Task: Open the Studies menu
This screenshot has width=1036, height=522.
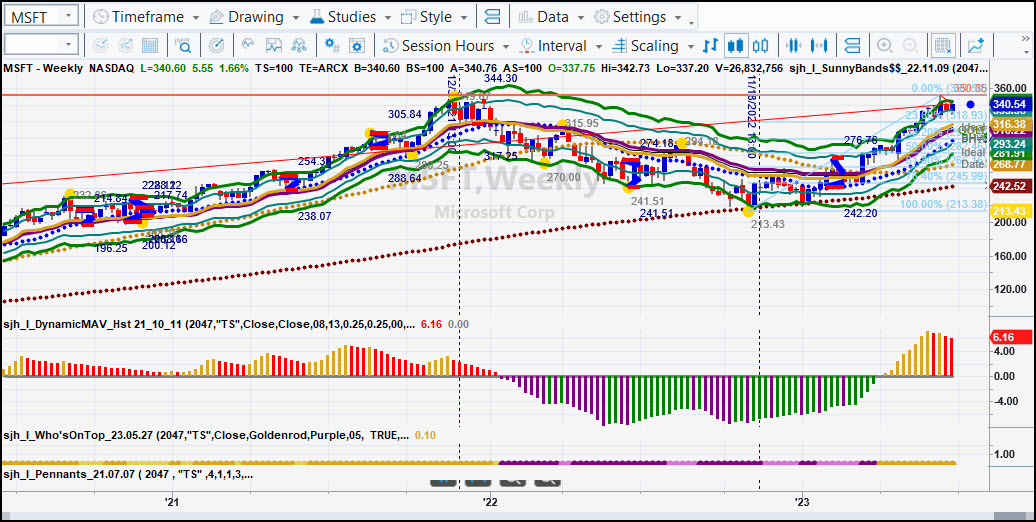Action: click(x=350, y=17)
